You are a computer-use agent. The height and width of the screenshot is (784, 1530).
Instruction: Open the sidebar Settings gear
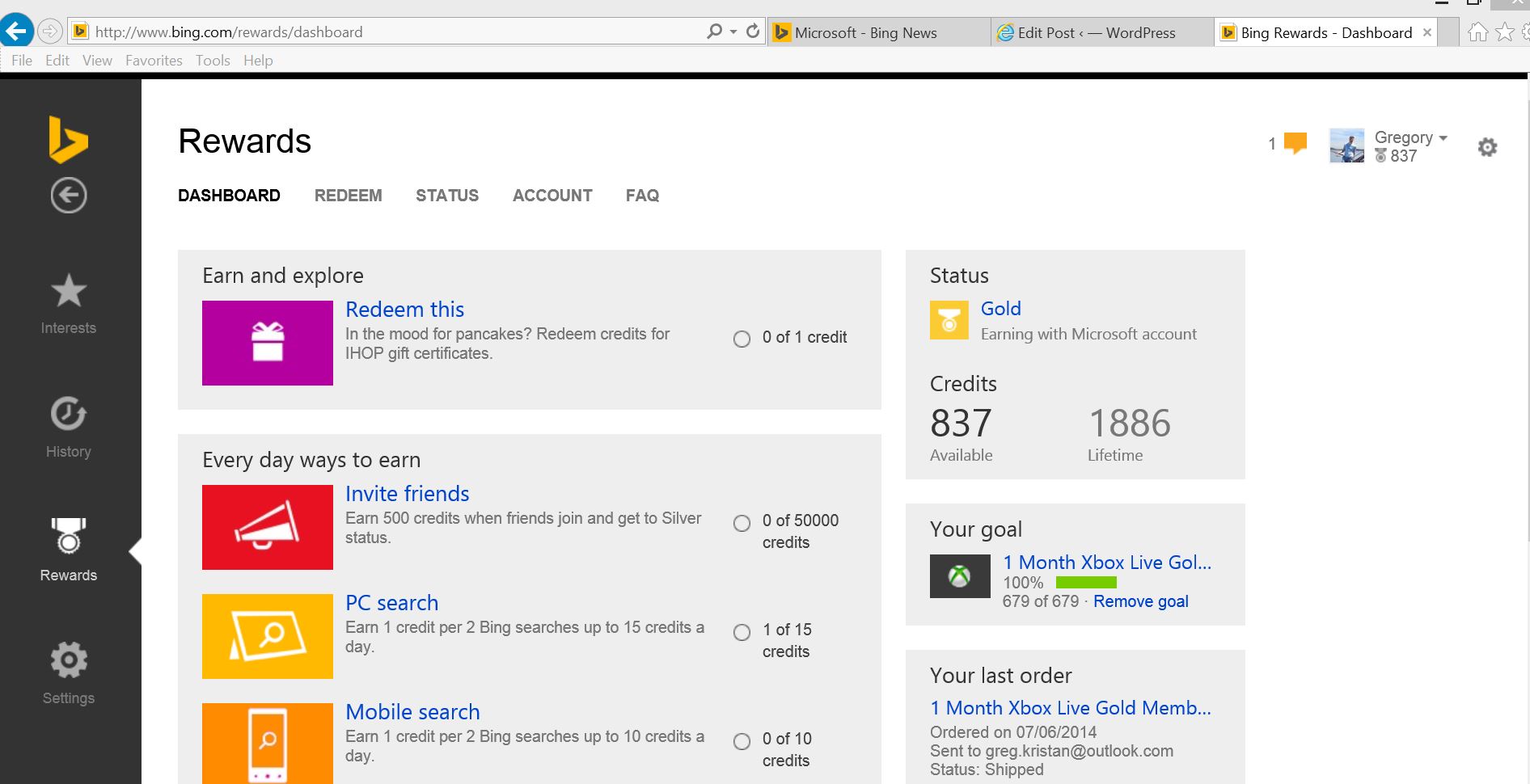click(x=69, y=660)
